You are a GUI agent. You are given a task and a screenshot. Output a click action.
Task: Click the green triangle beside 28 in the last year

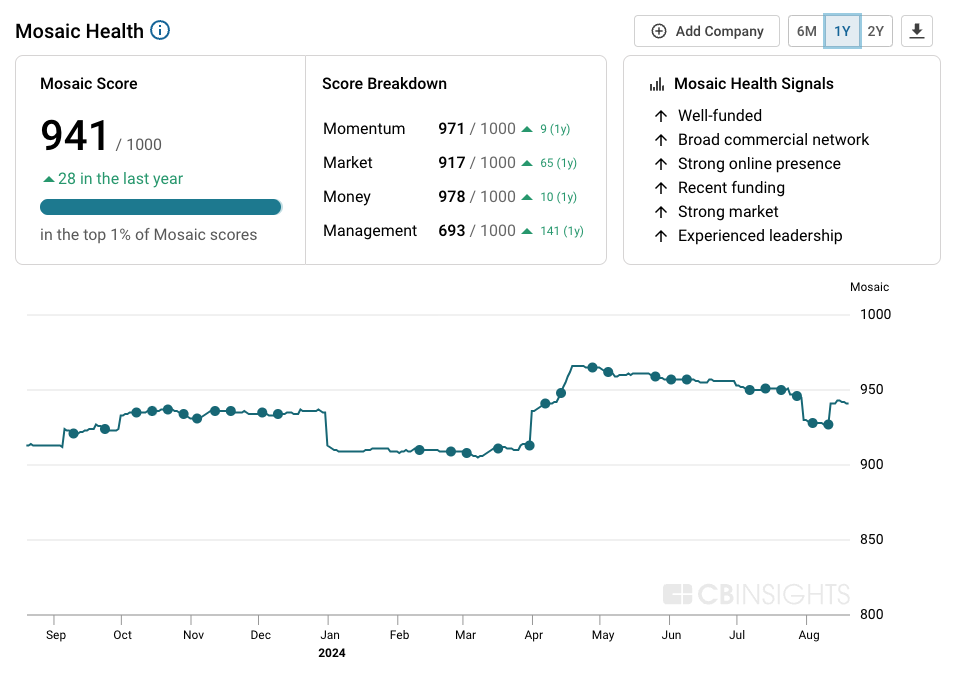coord(48,179)
